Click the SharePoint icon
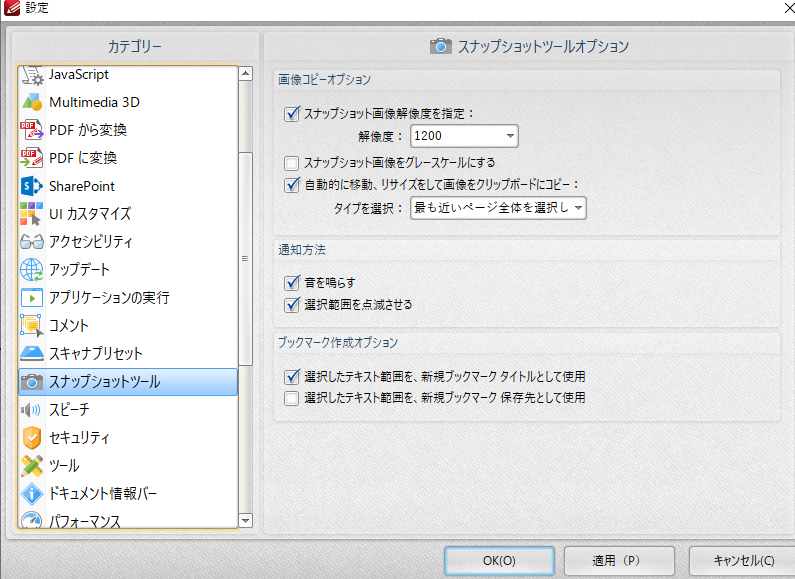Viewport: 795px width, 579px height. point(32,186)
